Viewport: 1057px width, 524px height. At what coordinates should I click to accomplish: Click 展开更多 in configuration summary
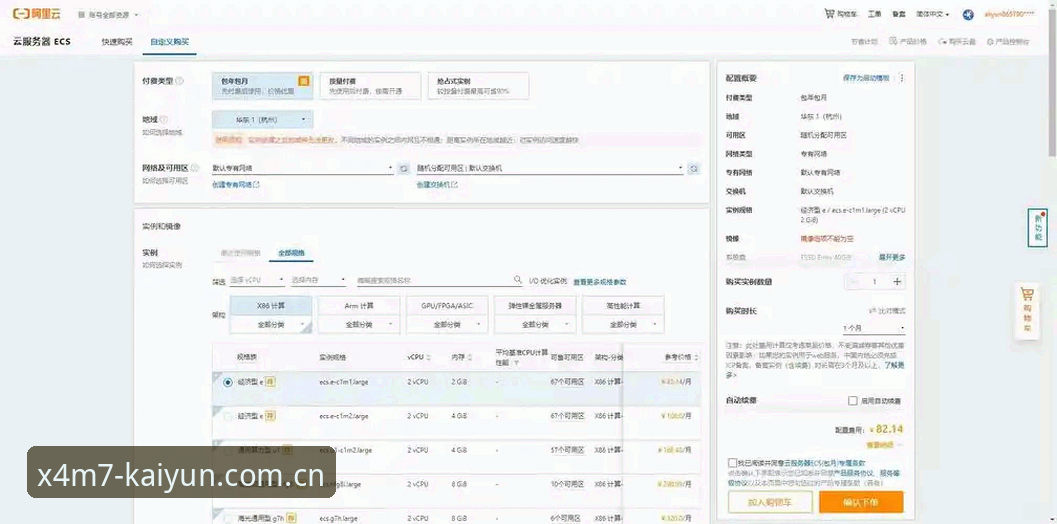(891, 257)
